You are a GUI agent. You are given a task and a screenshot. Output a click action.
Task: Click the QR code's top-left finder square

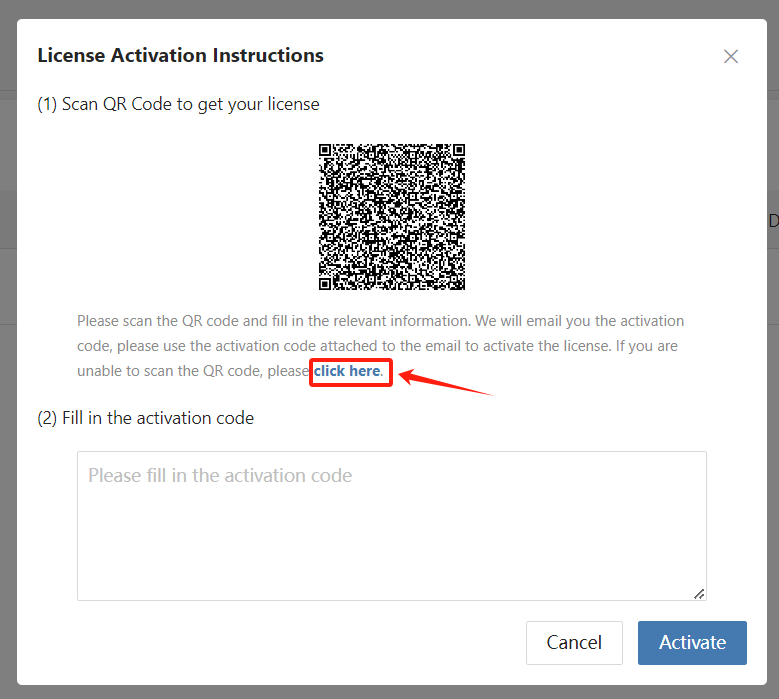click(325, 150)
